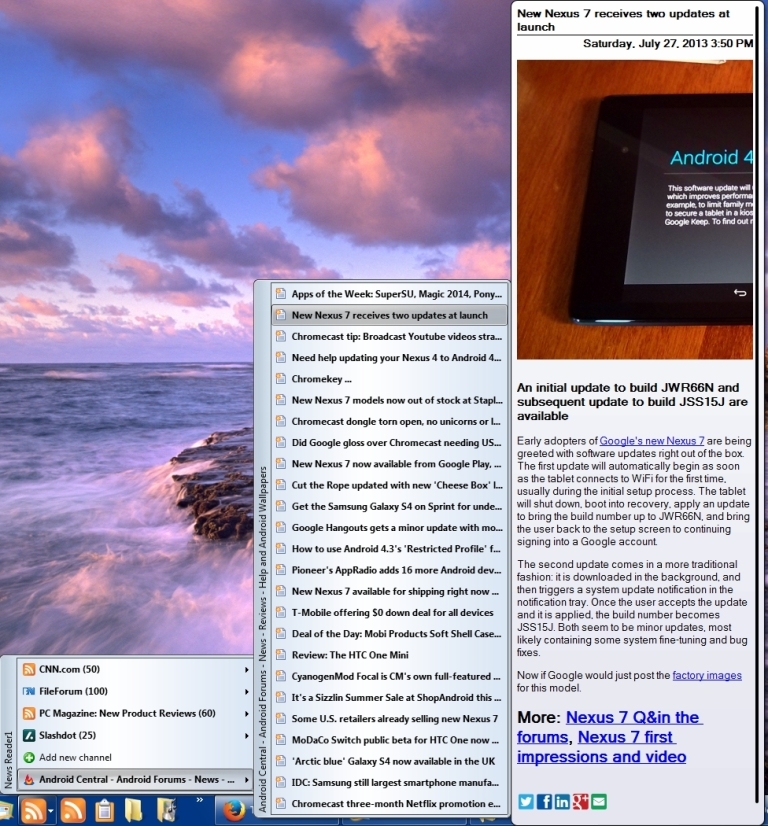Open 'New Nexus 7 now available from Google Play' item
Viewport: 768px width, 826px height.
pos(389,464)
